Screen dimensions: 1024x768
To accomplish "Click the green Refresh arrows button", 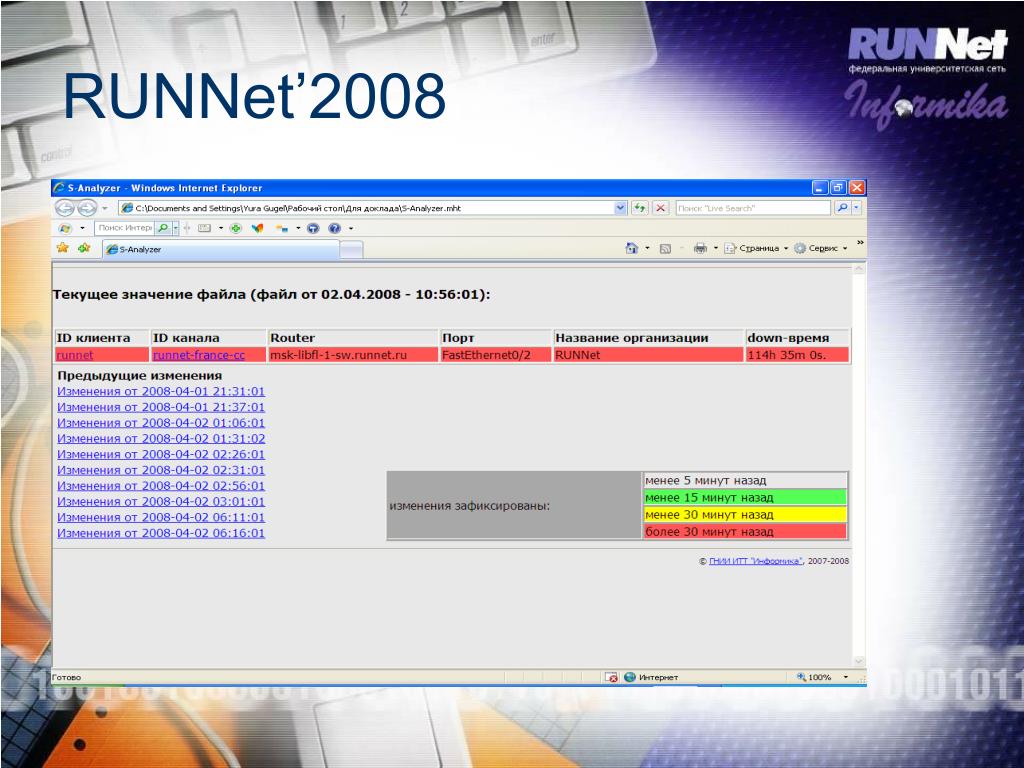I will (x=640, y=208).
